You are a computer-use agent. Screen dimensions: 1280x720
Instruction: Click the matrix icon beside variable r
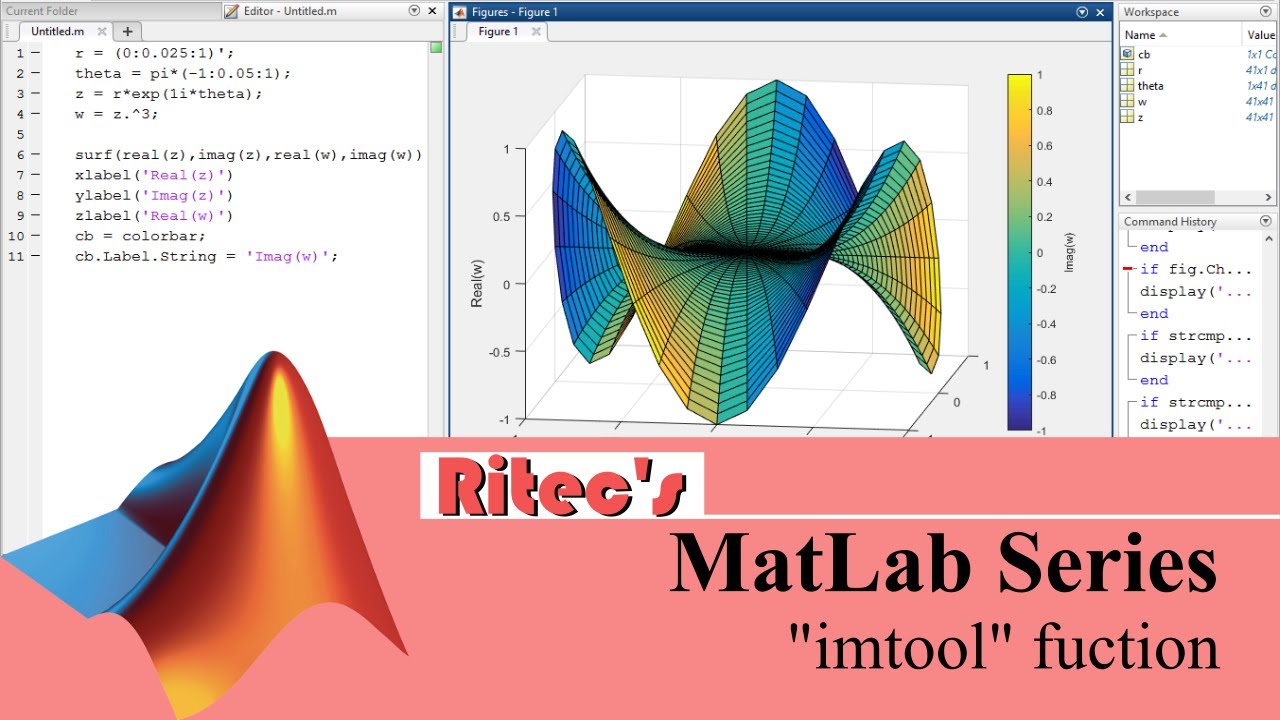click(1128, 70)
